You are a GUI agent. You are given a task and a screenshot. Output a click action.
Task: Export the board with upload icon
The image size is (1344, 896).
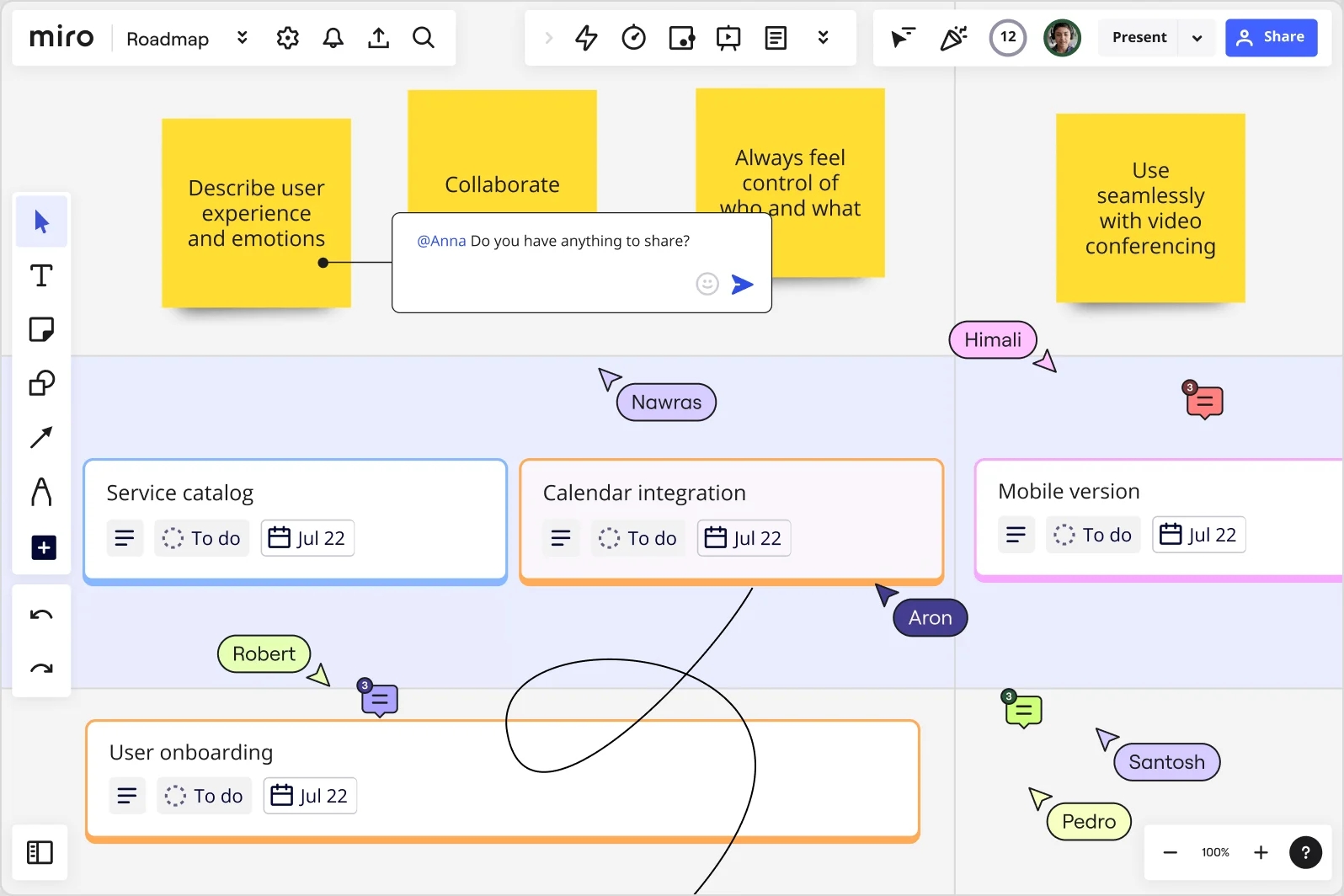[379, 38]
